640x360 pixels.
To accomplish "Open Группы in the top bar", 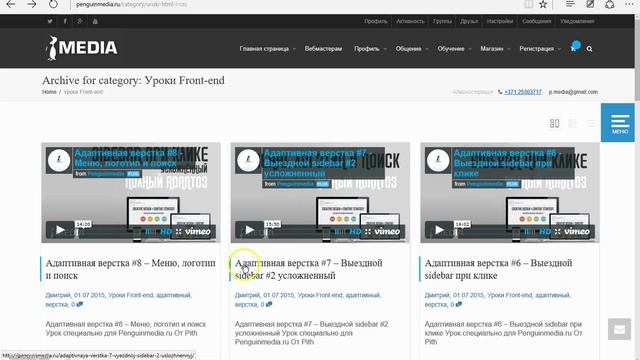I will (442, 21).
